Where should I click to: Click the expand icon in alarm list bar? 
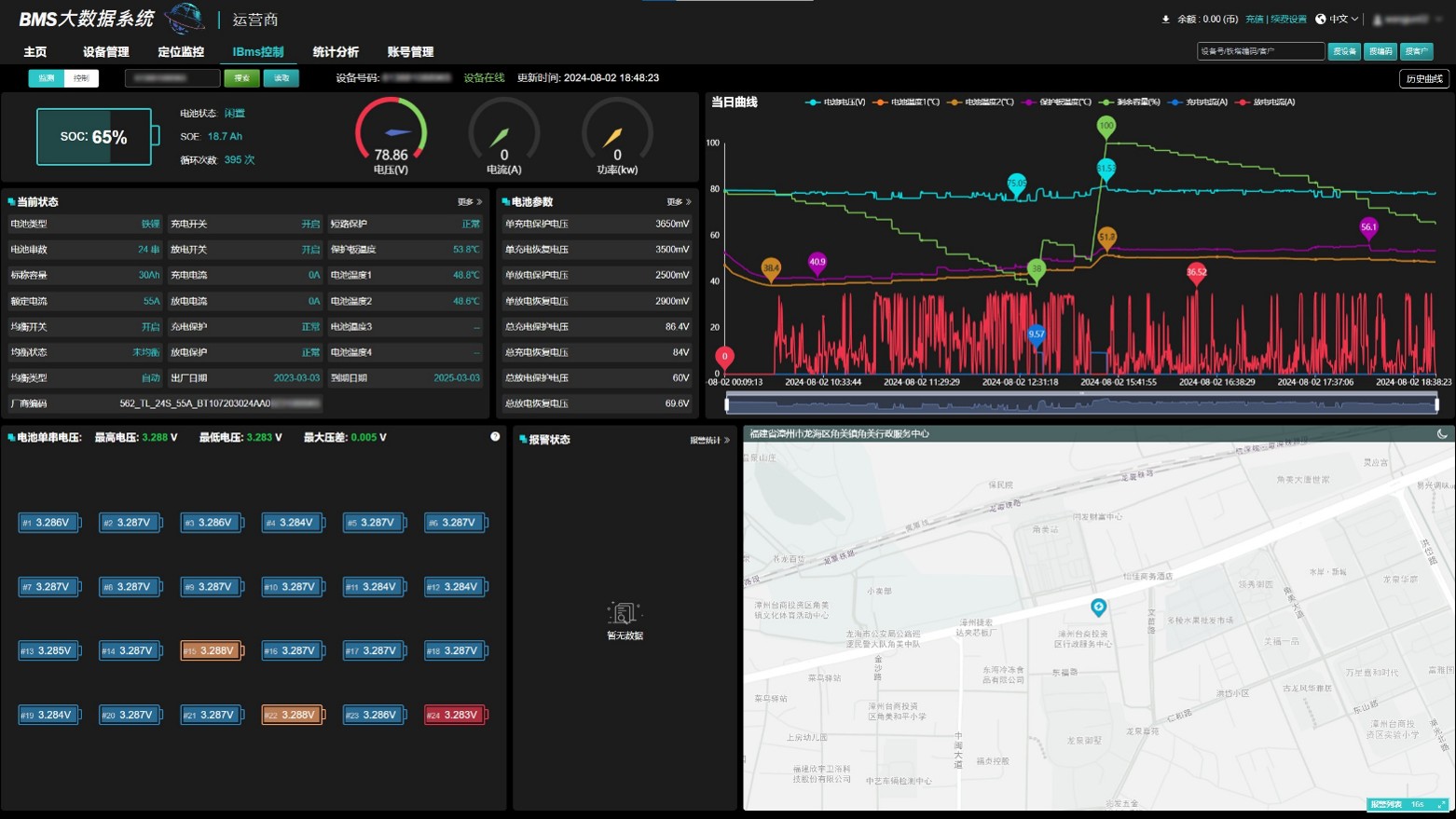coord(1441,804)
